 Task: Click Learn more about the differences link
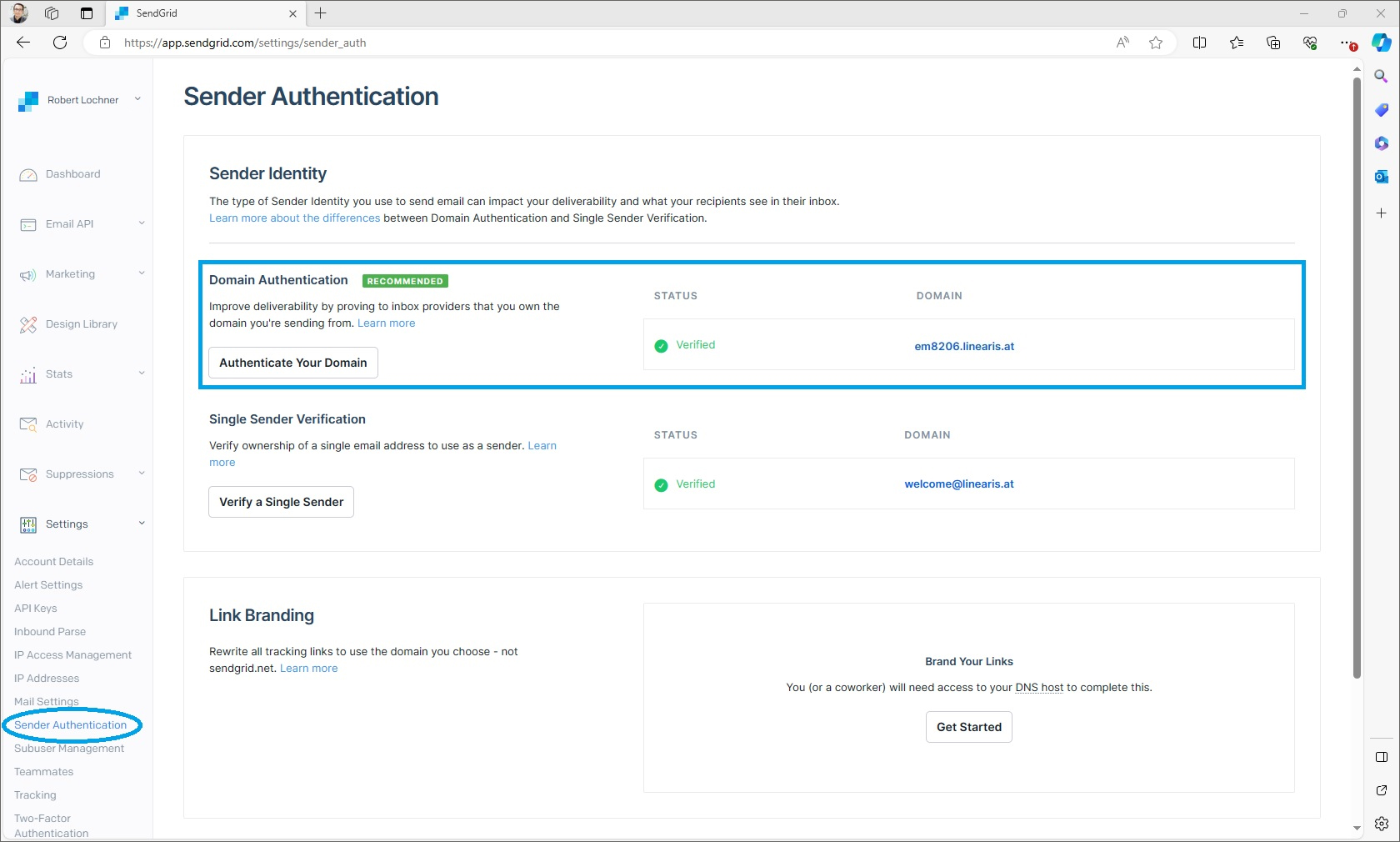294,218
